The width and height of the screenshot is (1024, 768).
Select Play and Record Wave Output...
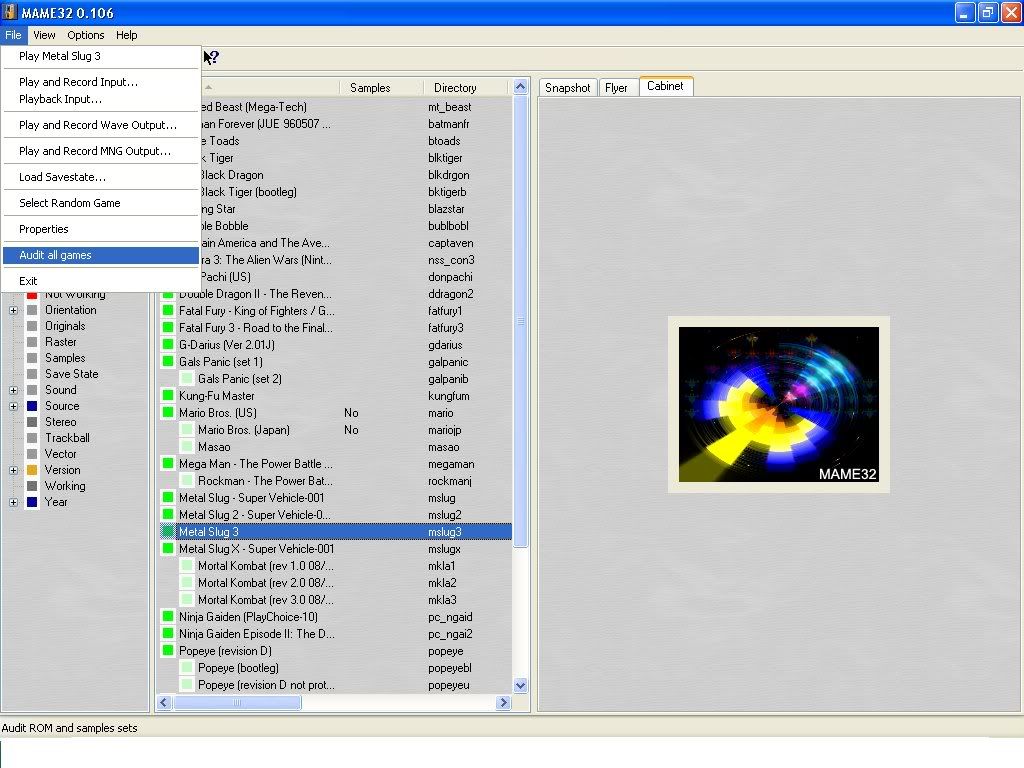tap(101, 125)
